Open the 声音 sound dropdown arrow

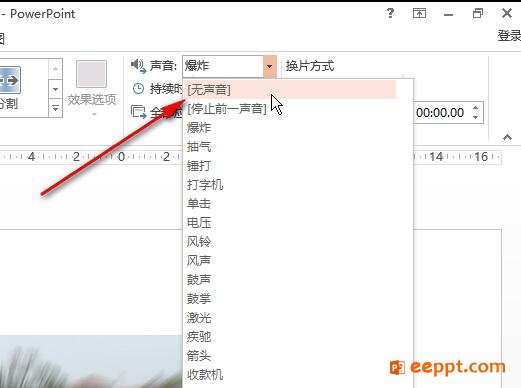coord(270,66)
